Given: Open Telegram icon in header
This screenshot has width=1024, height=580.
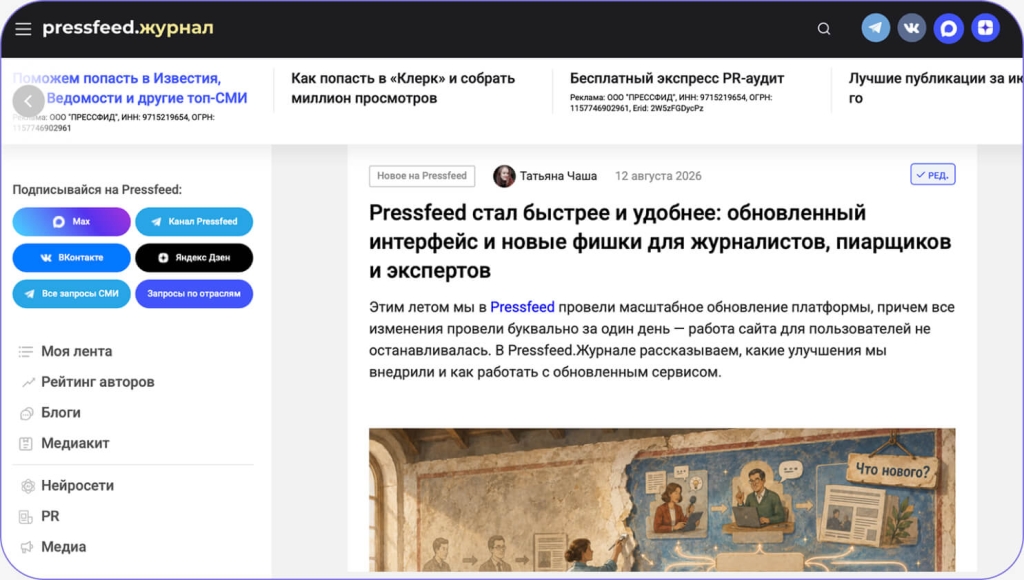Looking at the screenshot, I should [876, 28].
